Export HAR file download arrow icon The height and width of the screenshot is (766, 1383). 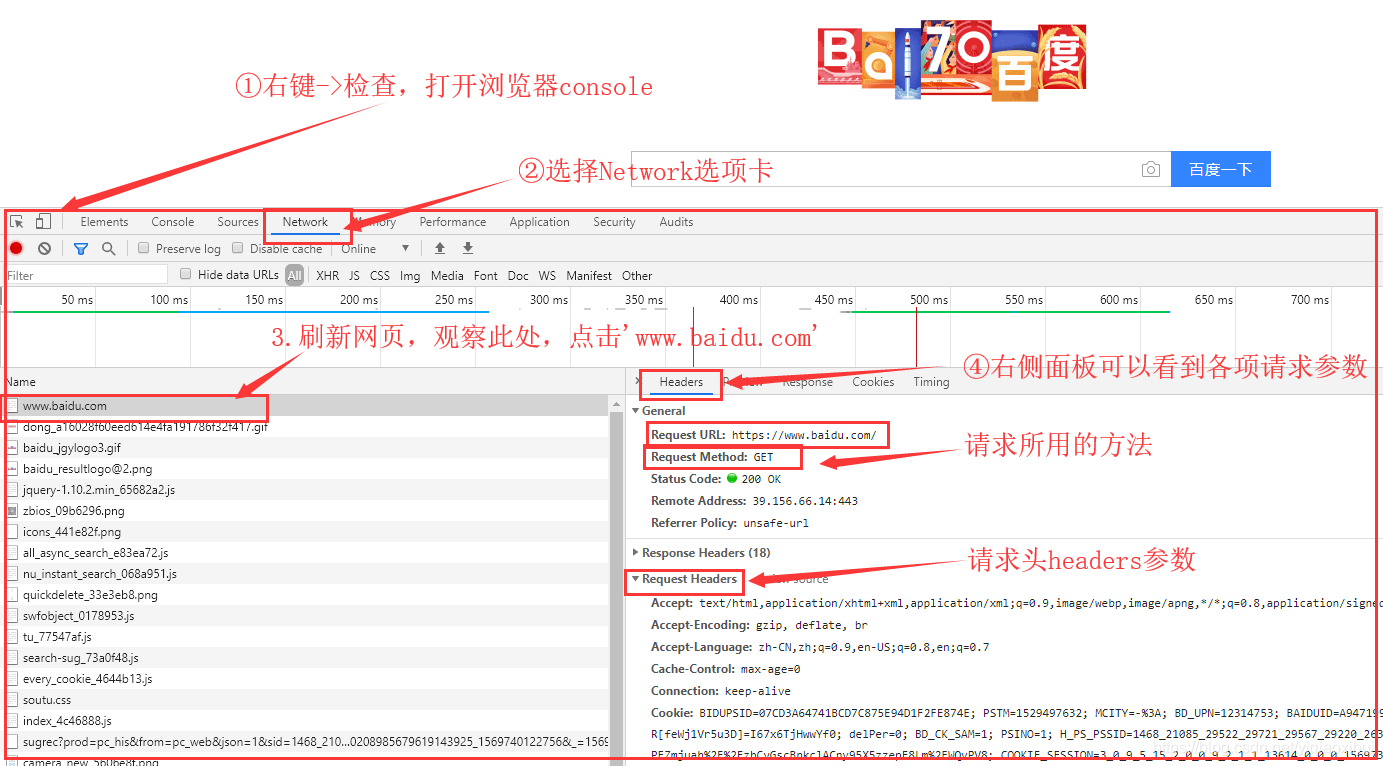(x=467, y=248)
